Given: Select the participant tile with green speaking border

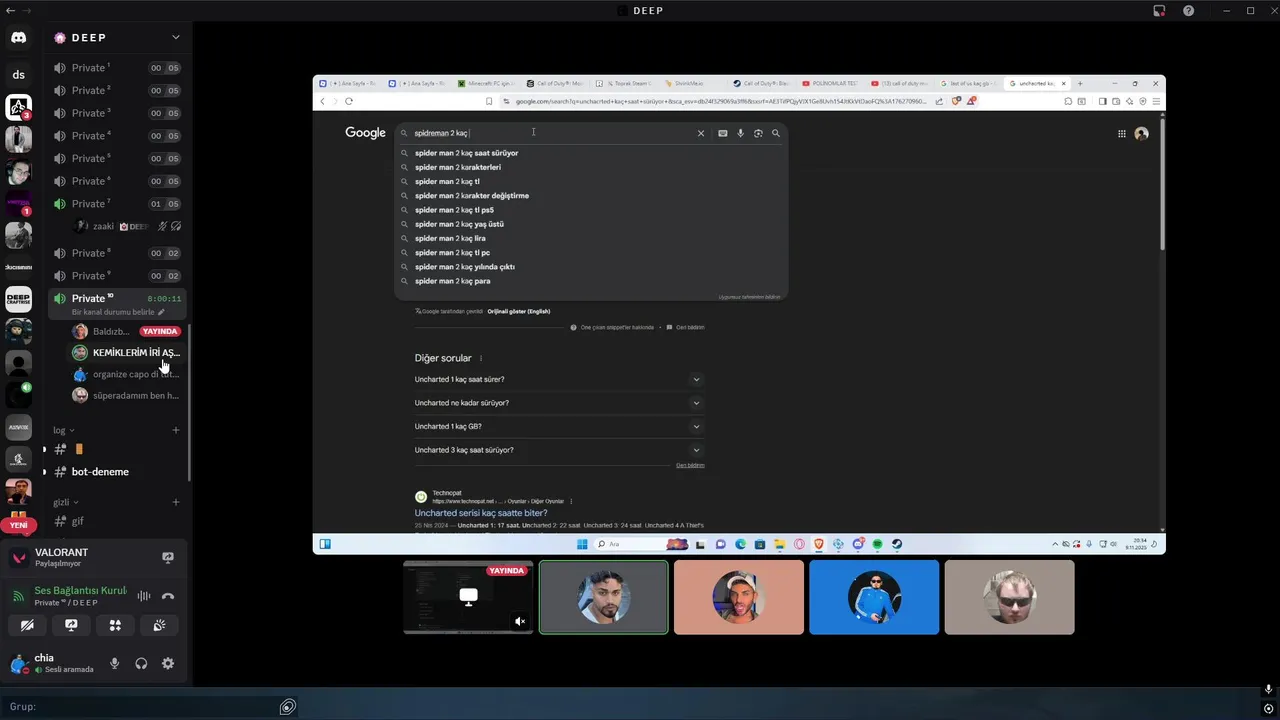Looking at the screenshot, I should tap(603, 597).
